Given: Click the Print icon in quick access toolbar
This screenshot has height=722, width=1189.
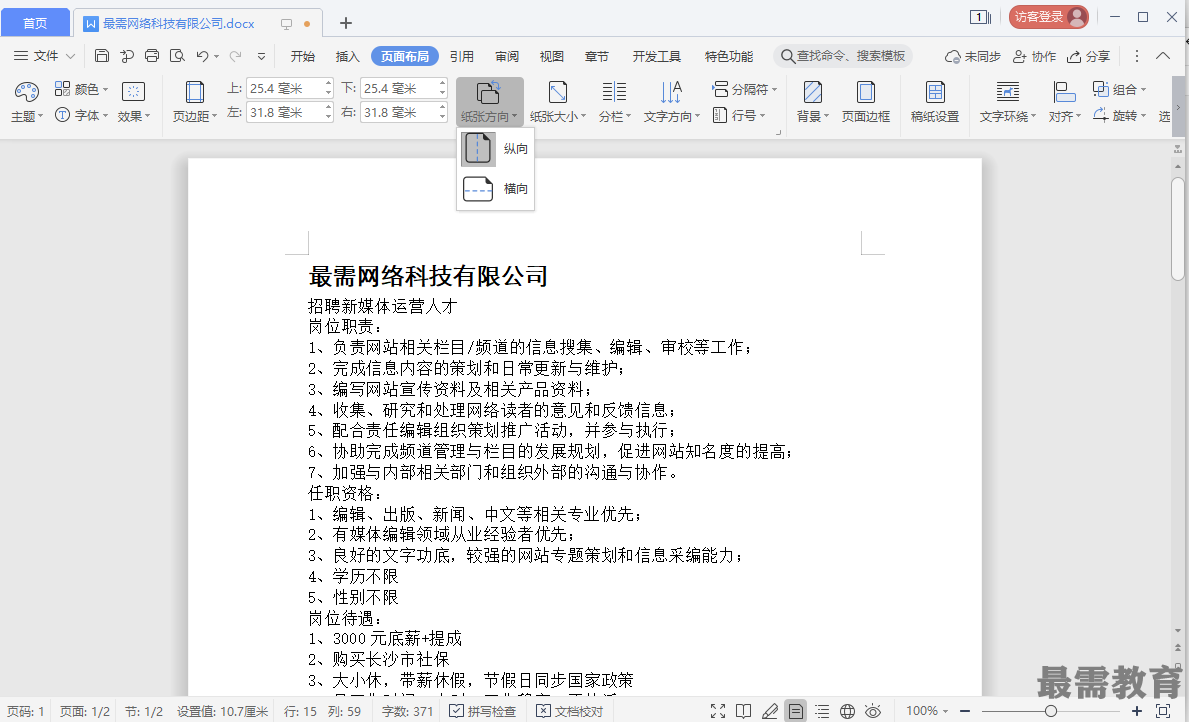Looking at the screenshot, I should pyautogui.click(x=152, y=55).
